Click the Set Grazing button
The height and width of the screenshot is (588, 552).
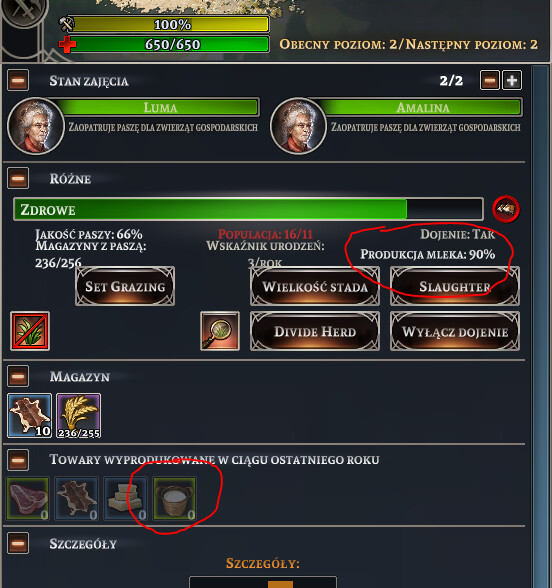[x=125, y=286]
